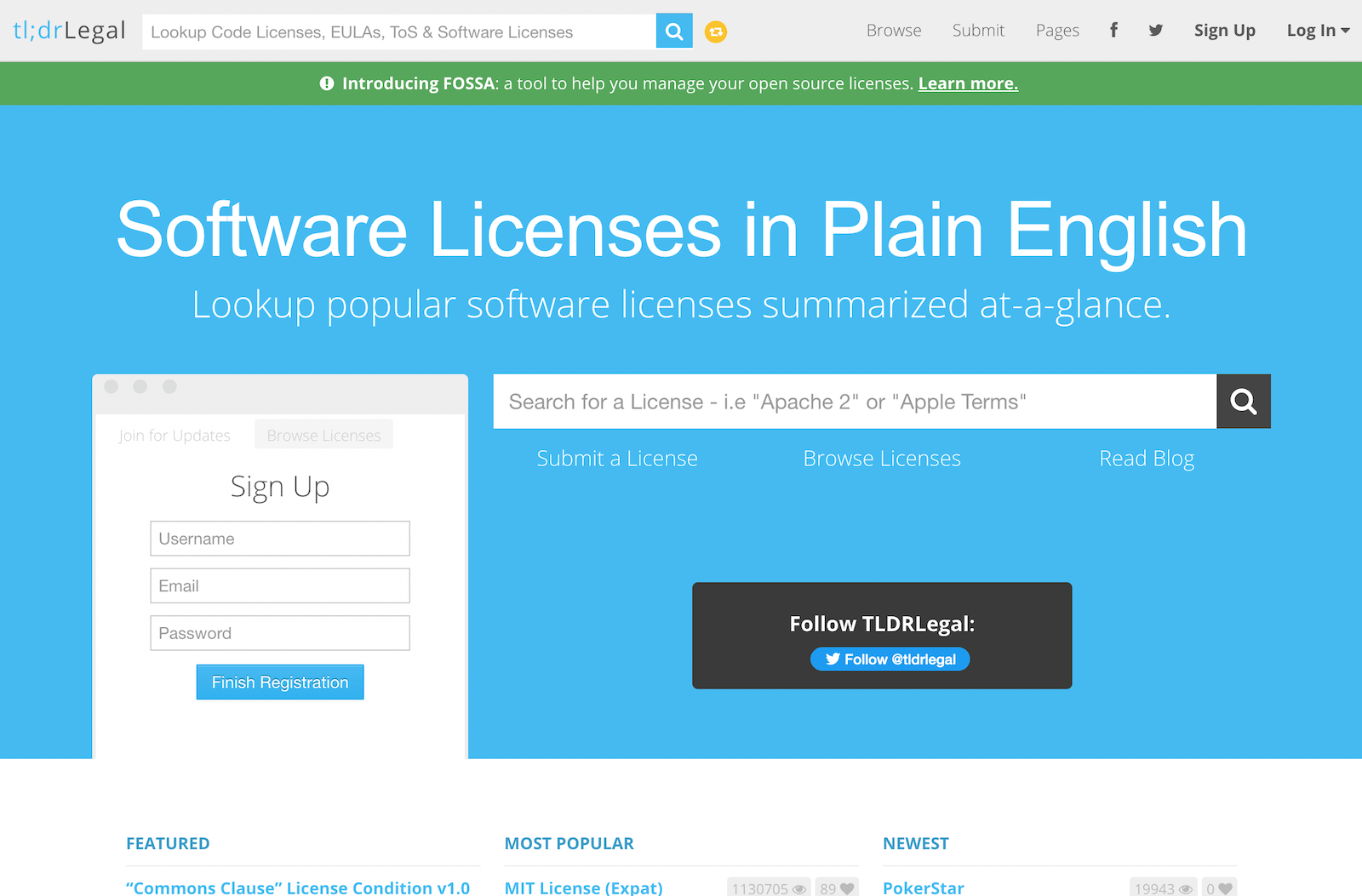Focus the Search for a License field
The image size is (1362, 896).
coord(855,402)
